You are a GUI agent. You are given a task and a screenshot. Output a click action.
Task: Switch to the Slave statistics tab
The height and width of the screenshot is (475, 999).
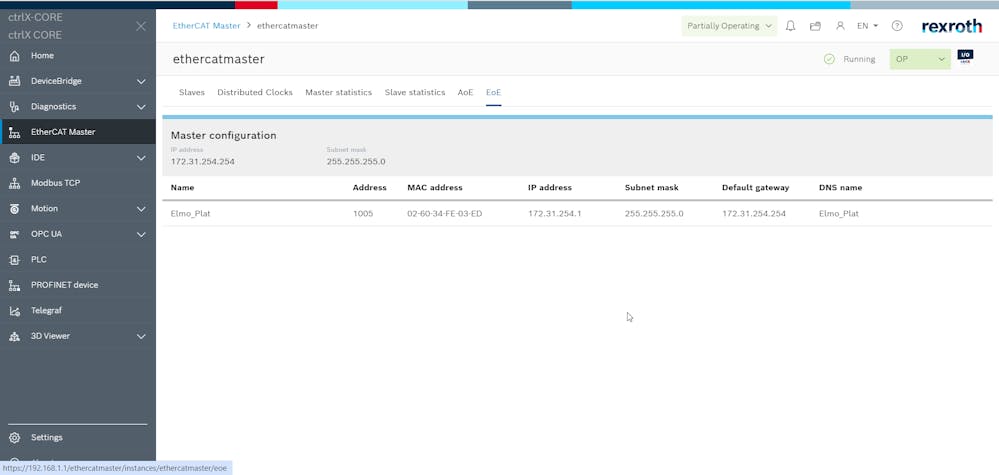(x=415, y=92)
